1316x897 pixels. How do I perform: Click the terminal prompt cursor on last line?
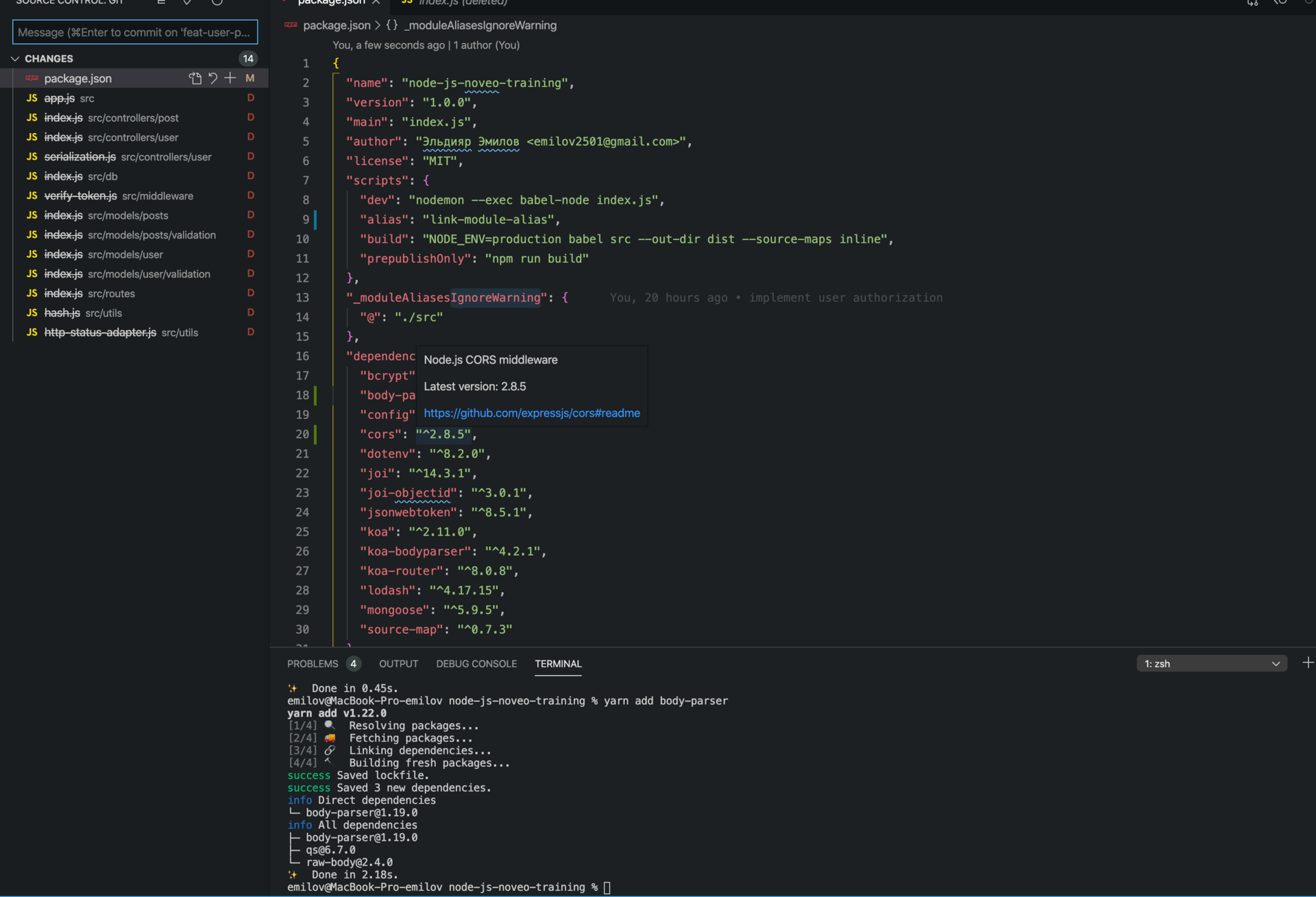tap(607, 887)
